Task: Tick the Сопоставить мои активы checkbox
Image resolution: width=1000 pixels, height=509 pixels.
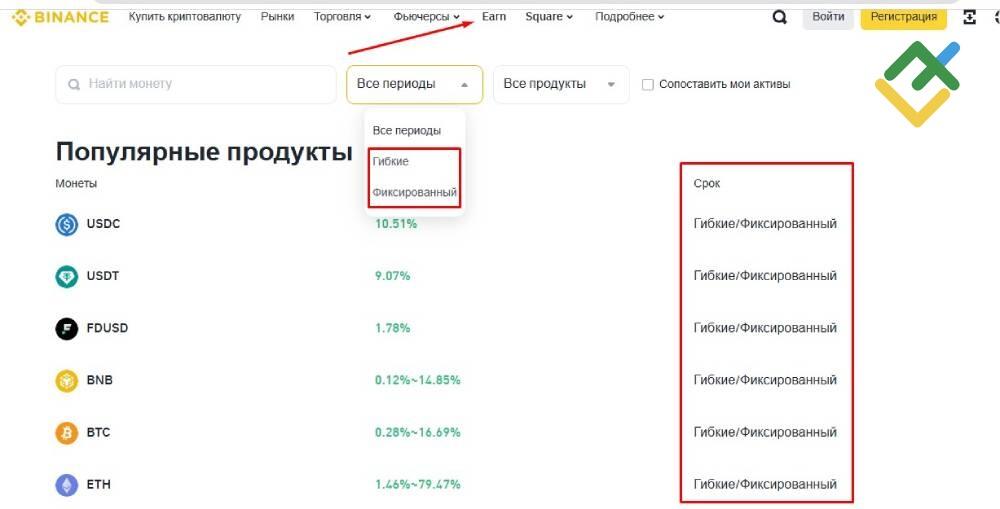Action: pos(647,84)
